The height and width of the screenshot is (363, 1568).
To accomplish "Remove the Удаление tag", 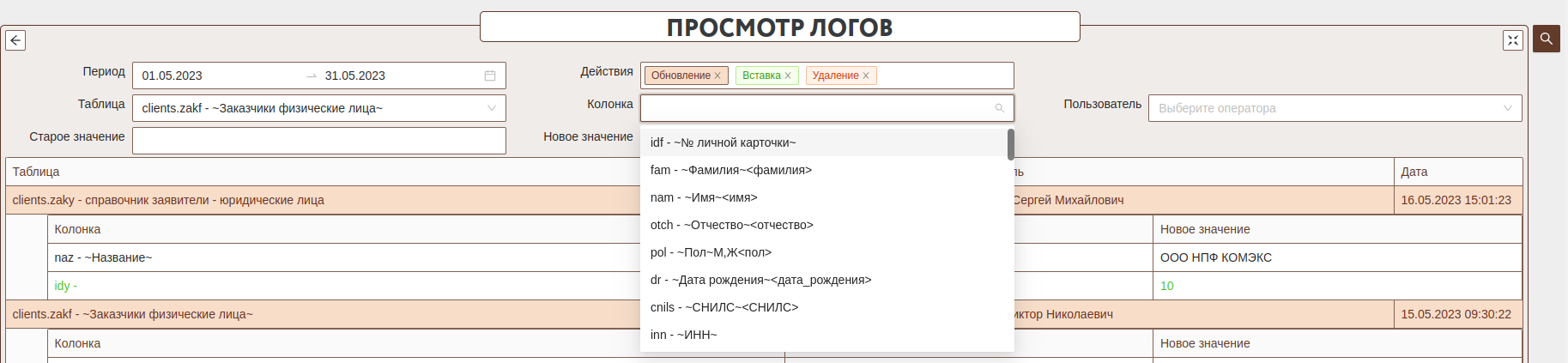I will 866,76.
